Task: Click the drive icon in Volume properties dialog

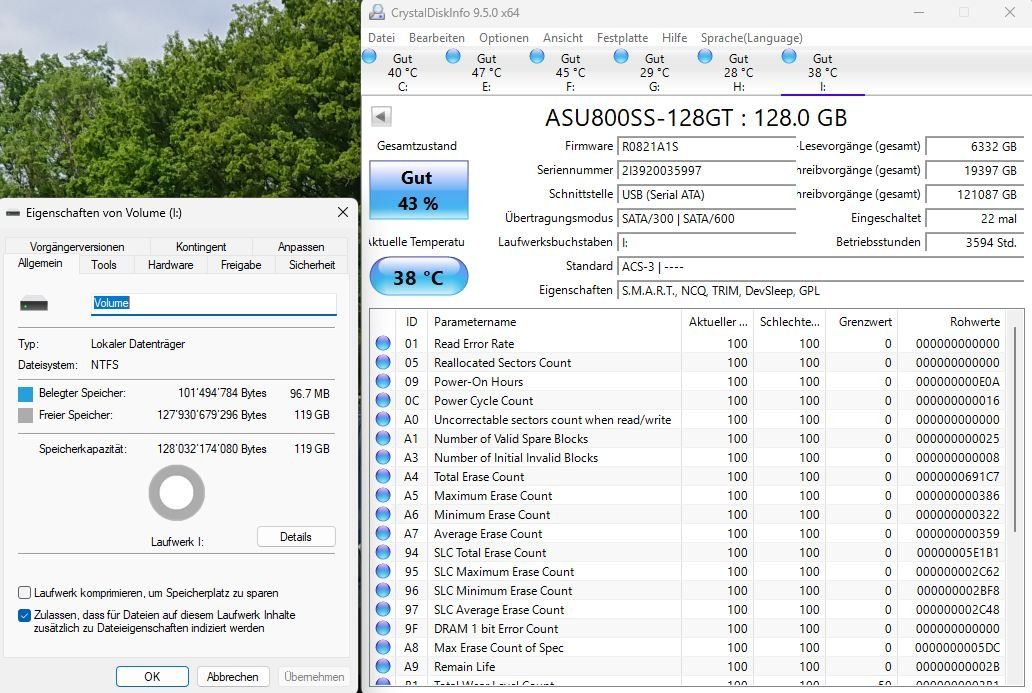Action: point(34,304)
